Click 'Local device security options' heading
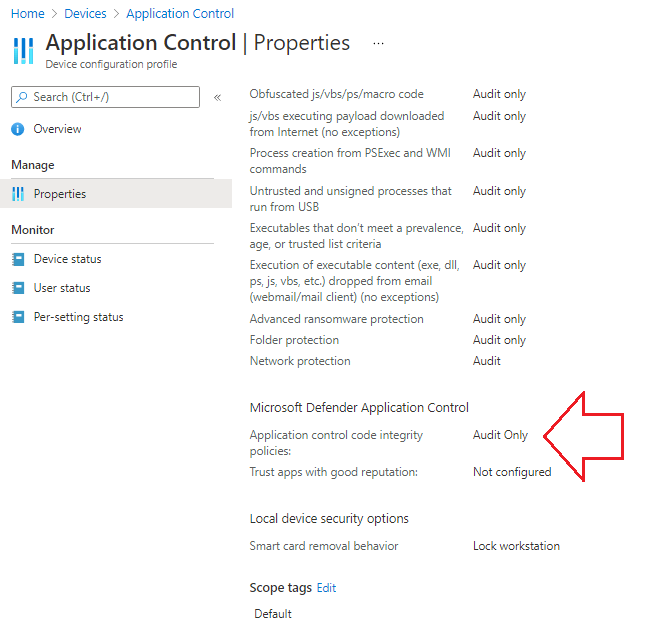 pos(329,519)
